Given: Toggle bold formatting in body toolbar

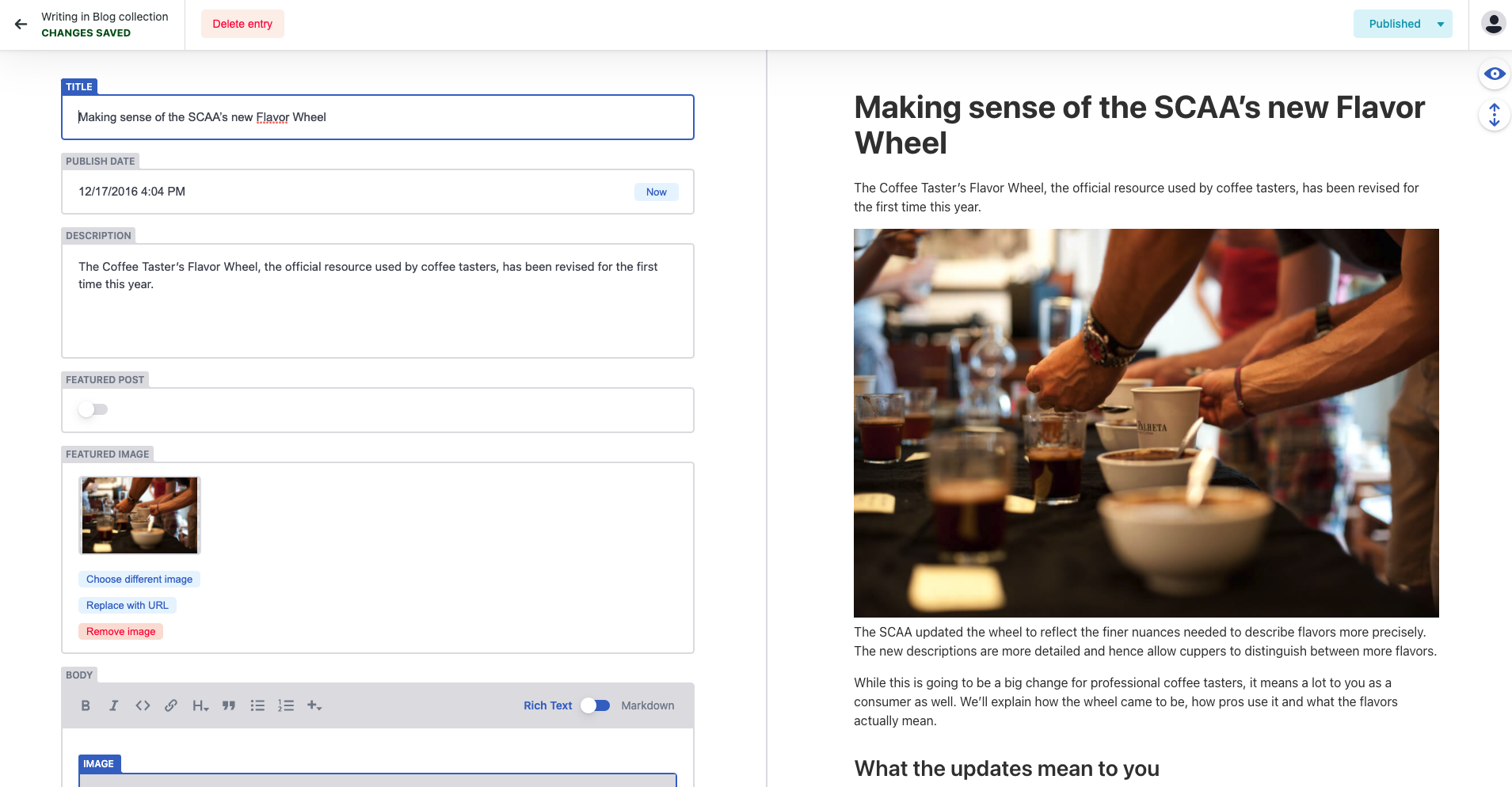Looking at the screenshot, I should coord(86,705).
